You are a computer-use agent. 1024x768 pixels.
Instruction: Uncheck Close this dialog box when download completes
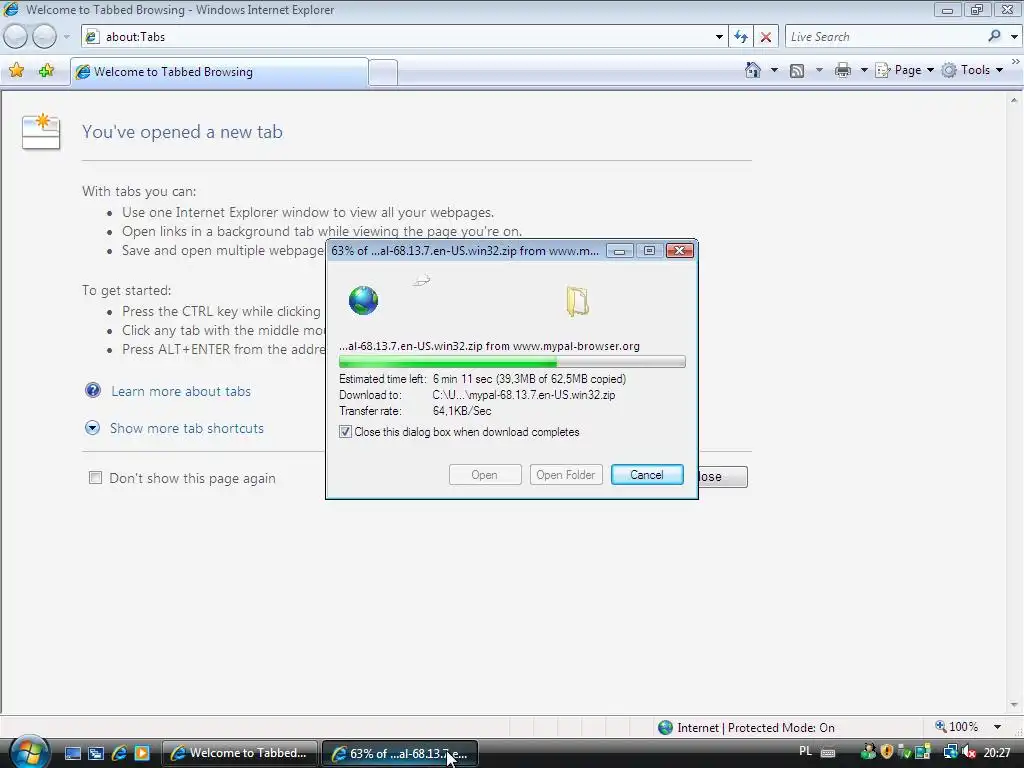pos(345,432)
